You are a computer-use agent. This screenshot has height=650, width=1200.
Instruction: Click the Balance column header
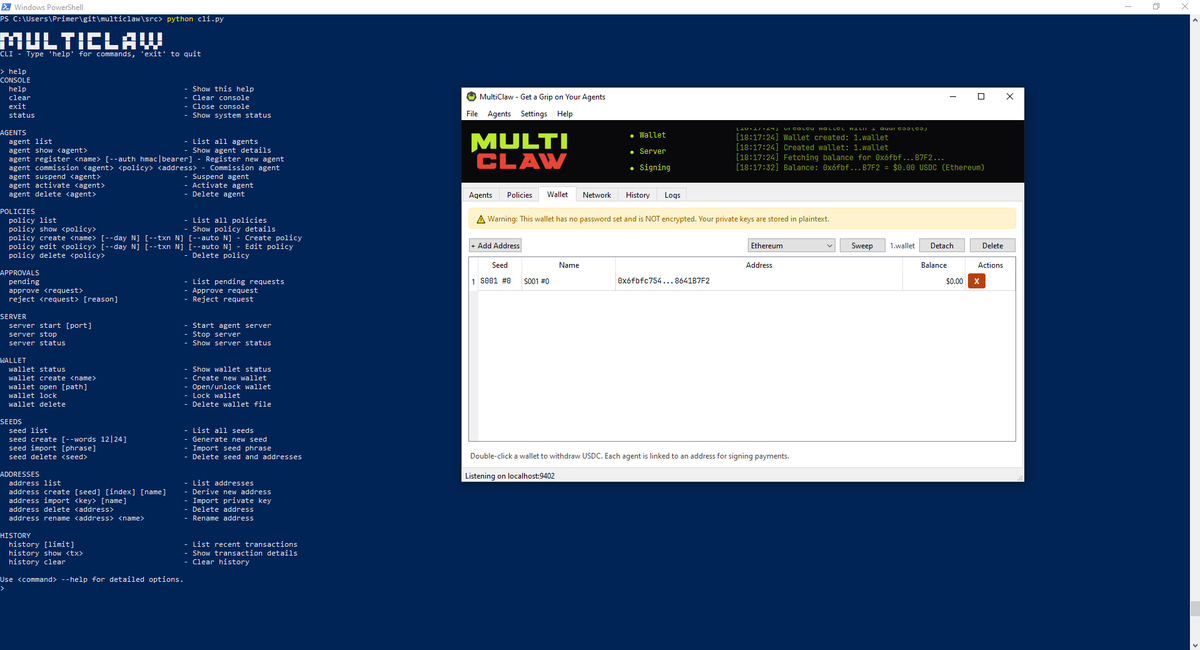coord(933,265)
